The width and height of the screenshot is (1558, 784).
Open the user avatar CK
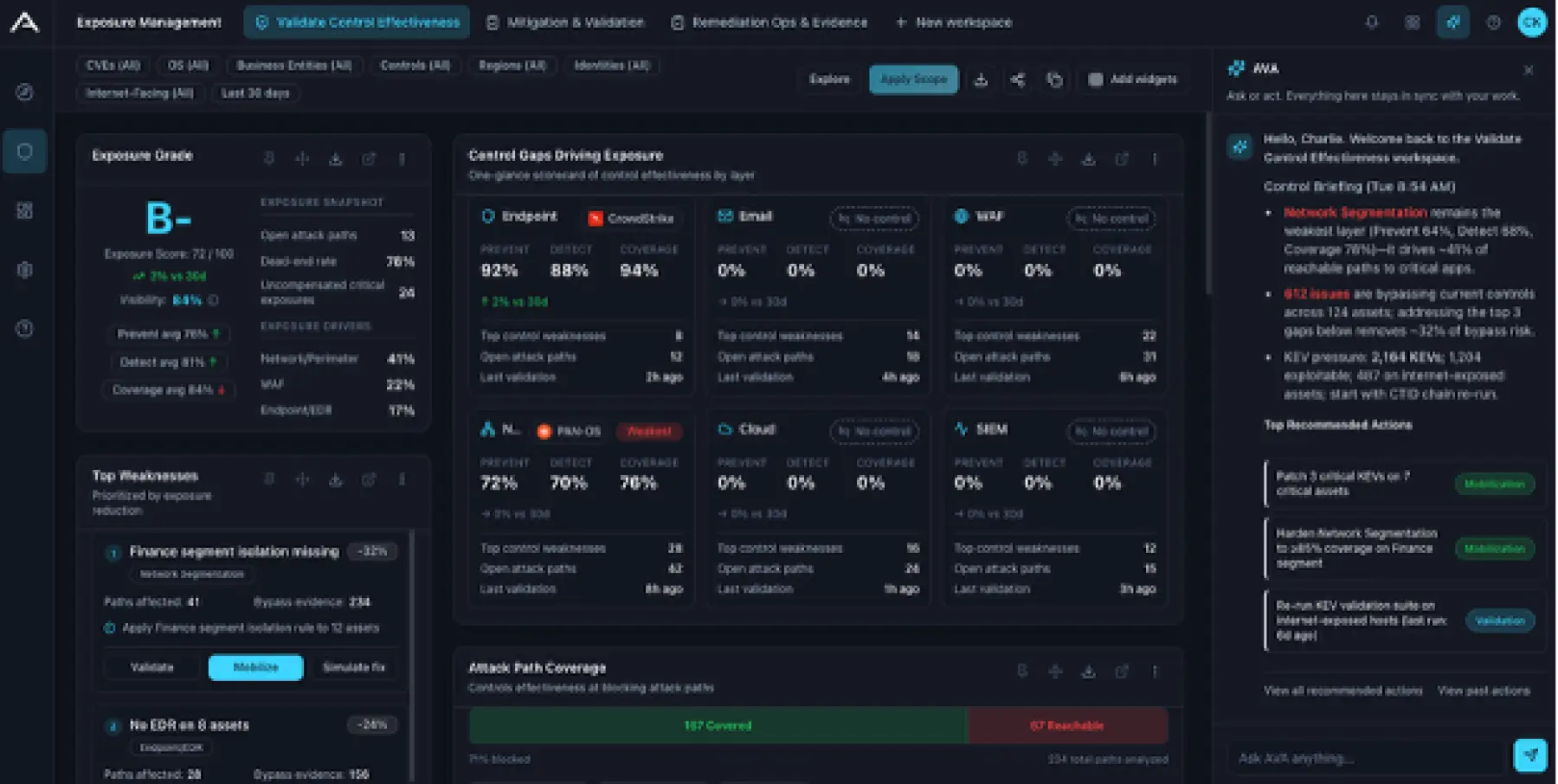pos(1531,22)
